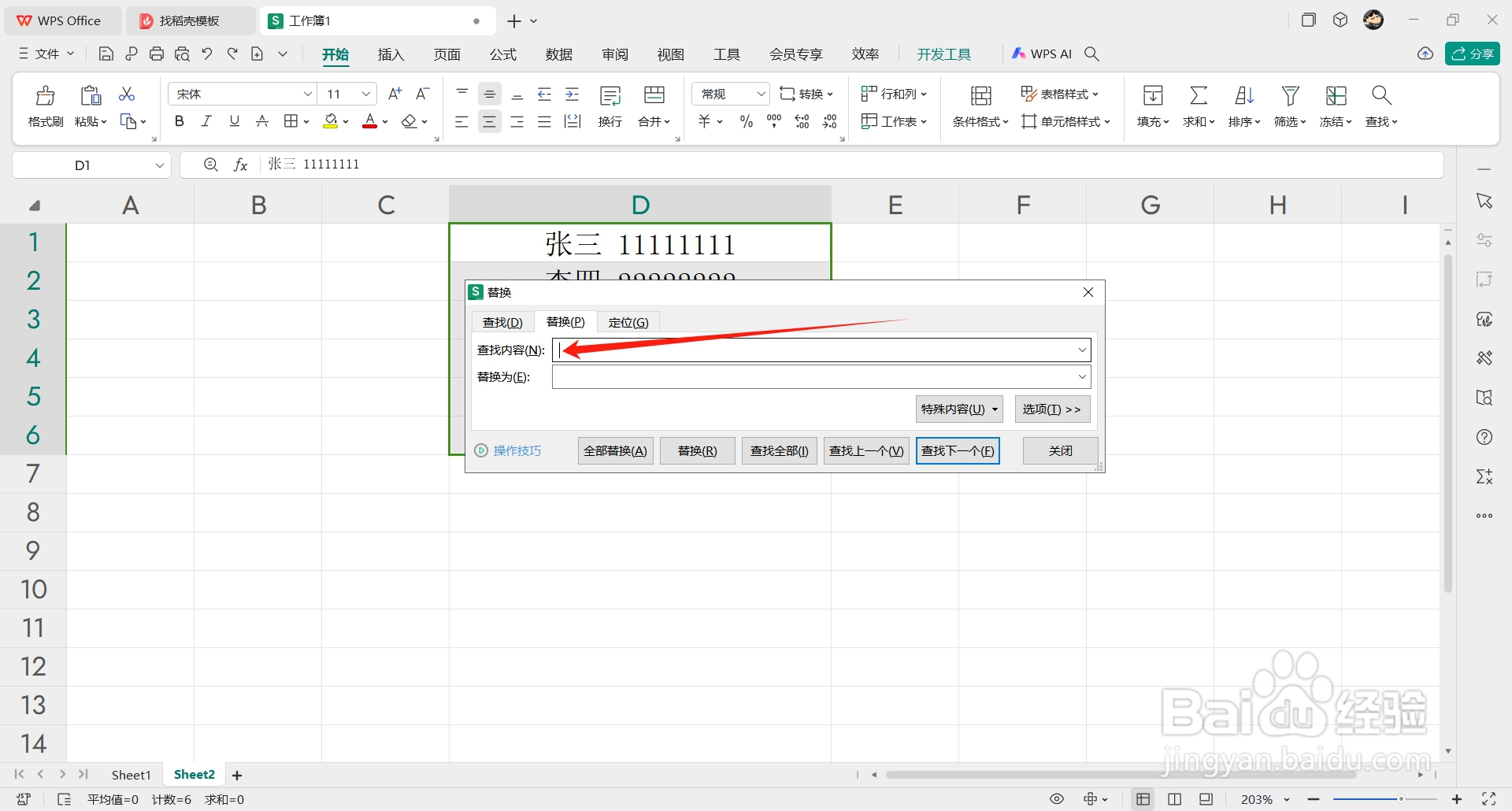Toggle right text alignment
This screenshot has width=1512, height=811.
click(x=517, y=121)
